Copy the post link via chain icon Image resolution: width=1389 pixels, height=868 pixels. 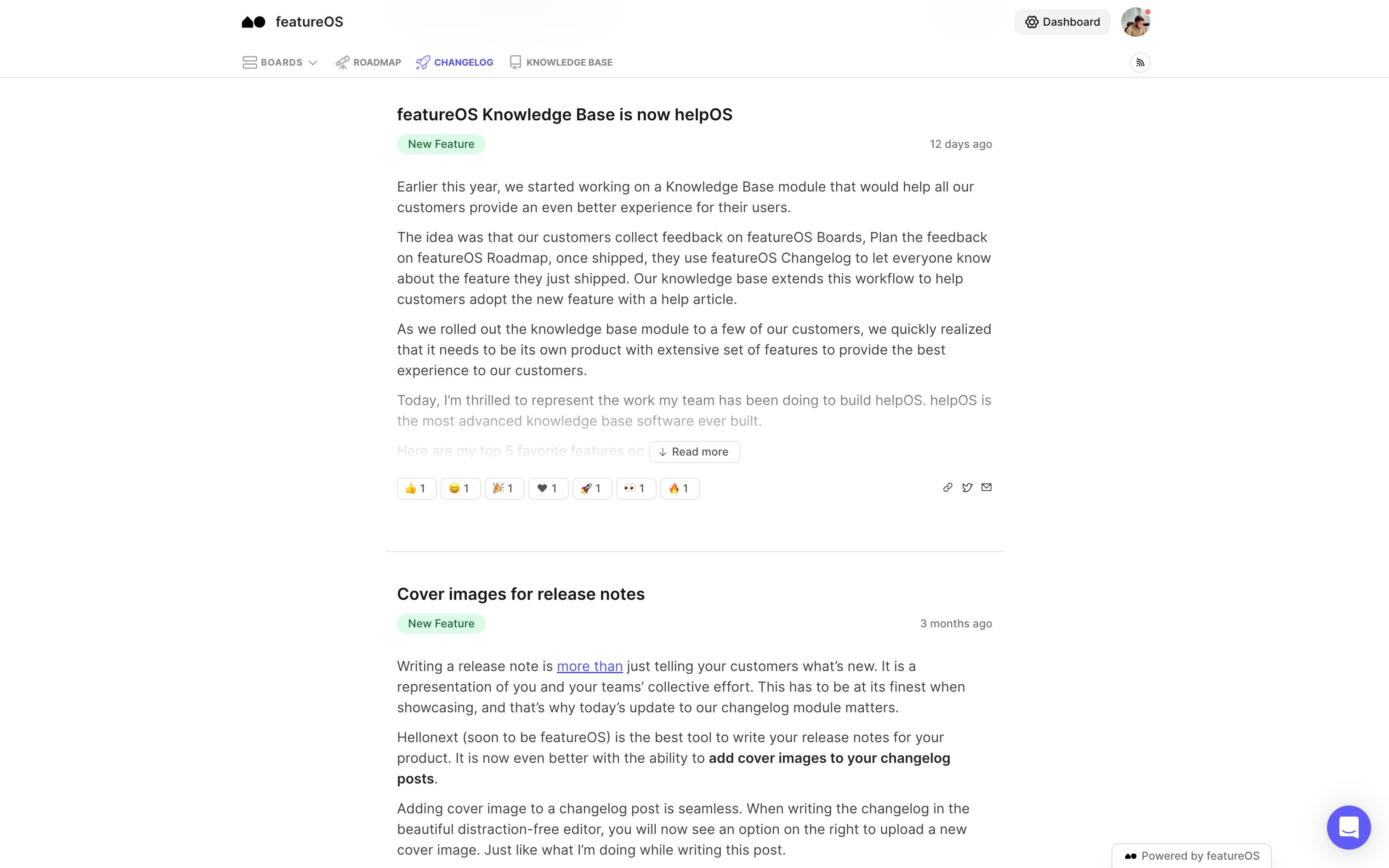(947, 487)
